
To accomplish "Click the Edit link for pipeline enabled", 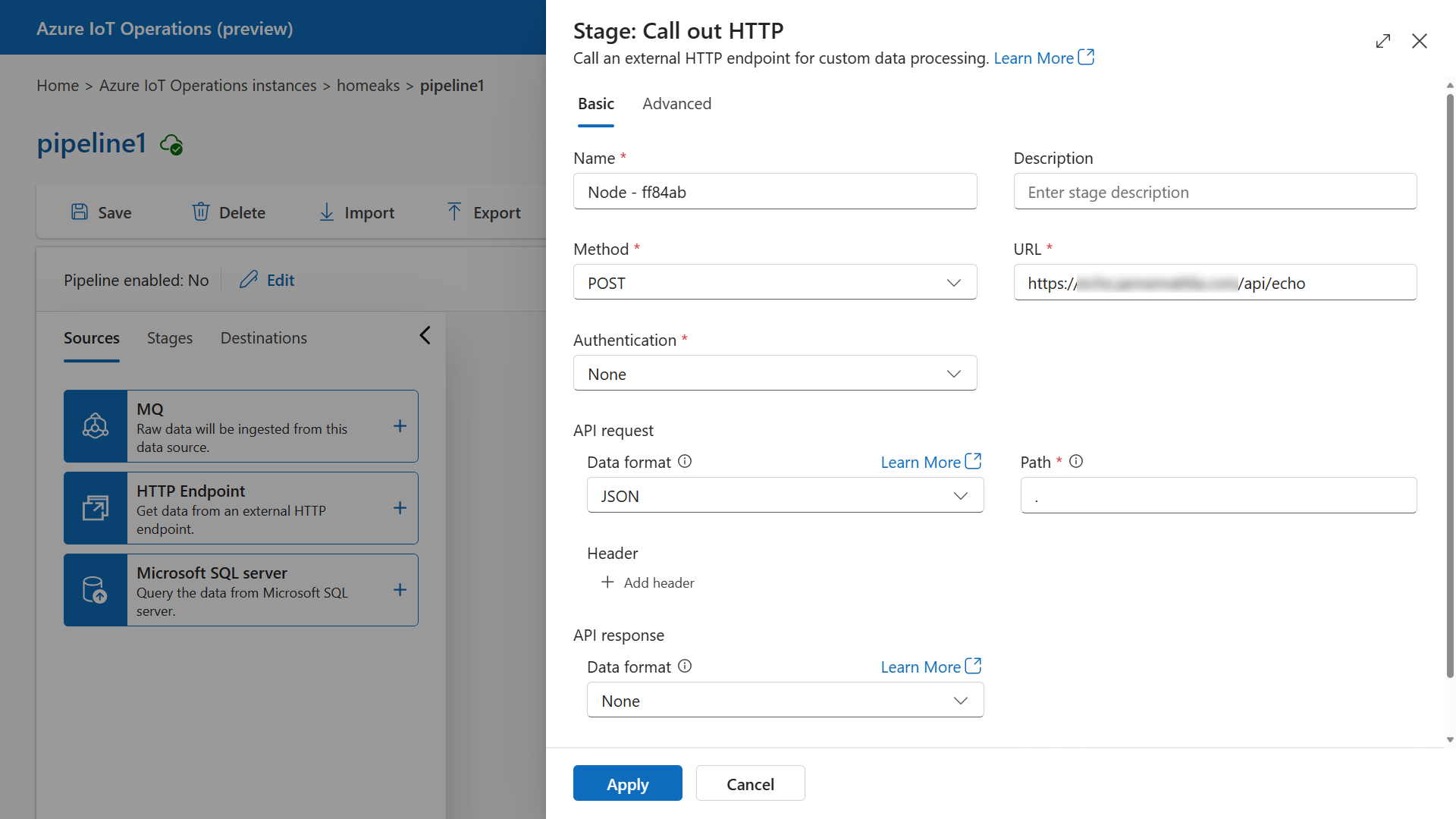I will click(x=281, y=281).
